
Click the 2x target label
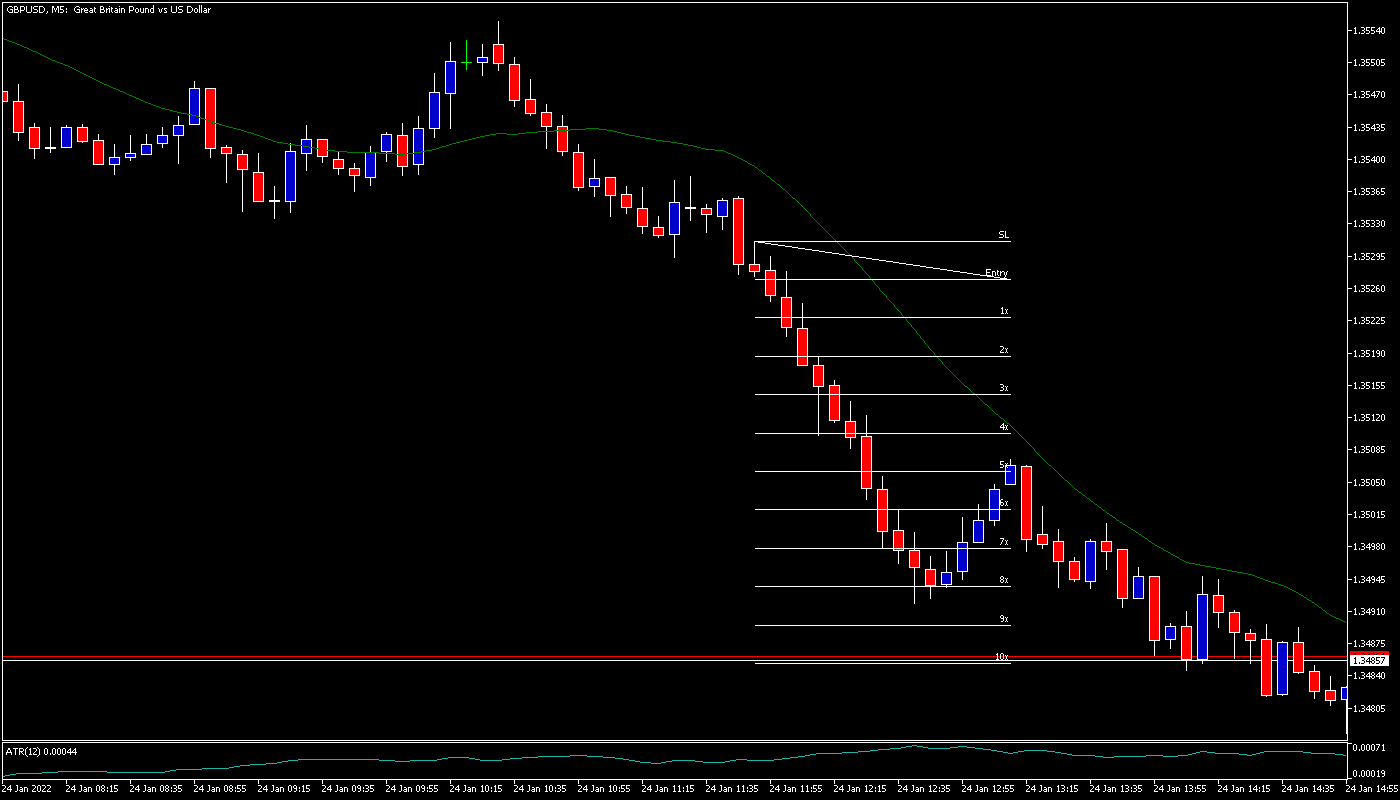click(1004, 350)
